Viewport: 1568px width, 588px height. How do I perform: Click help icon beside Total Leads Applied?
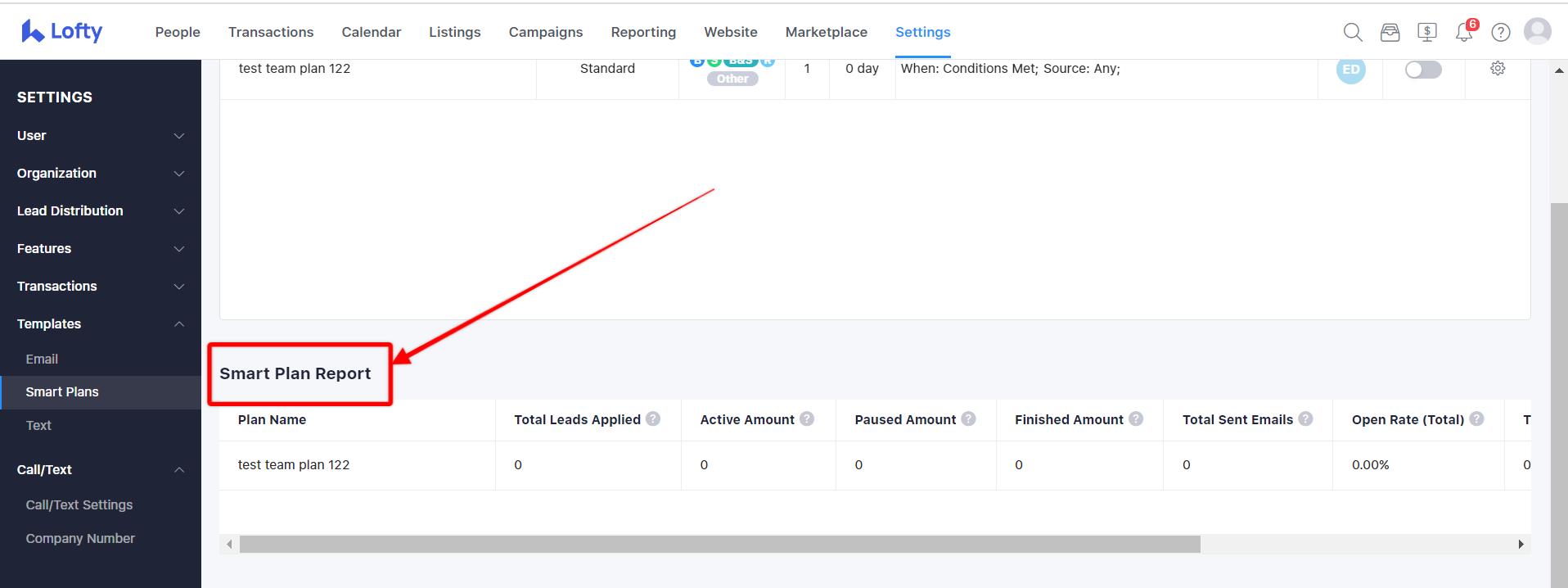[653, 418]
